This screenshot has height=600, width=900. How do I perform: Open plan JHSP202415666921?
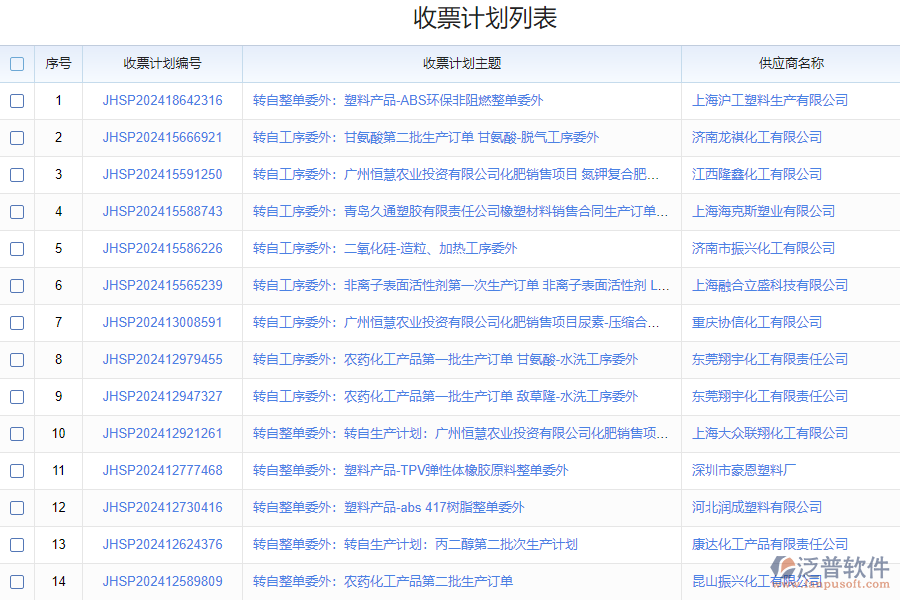[161, 137]
